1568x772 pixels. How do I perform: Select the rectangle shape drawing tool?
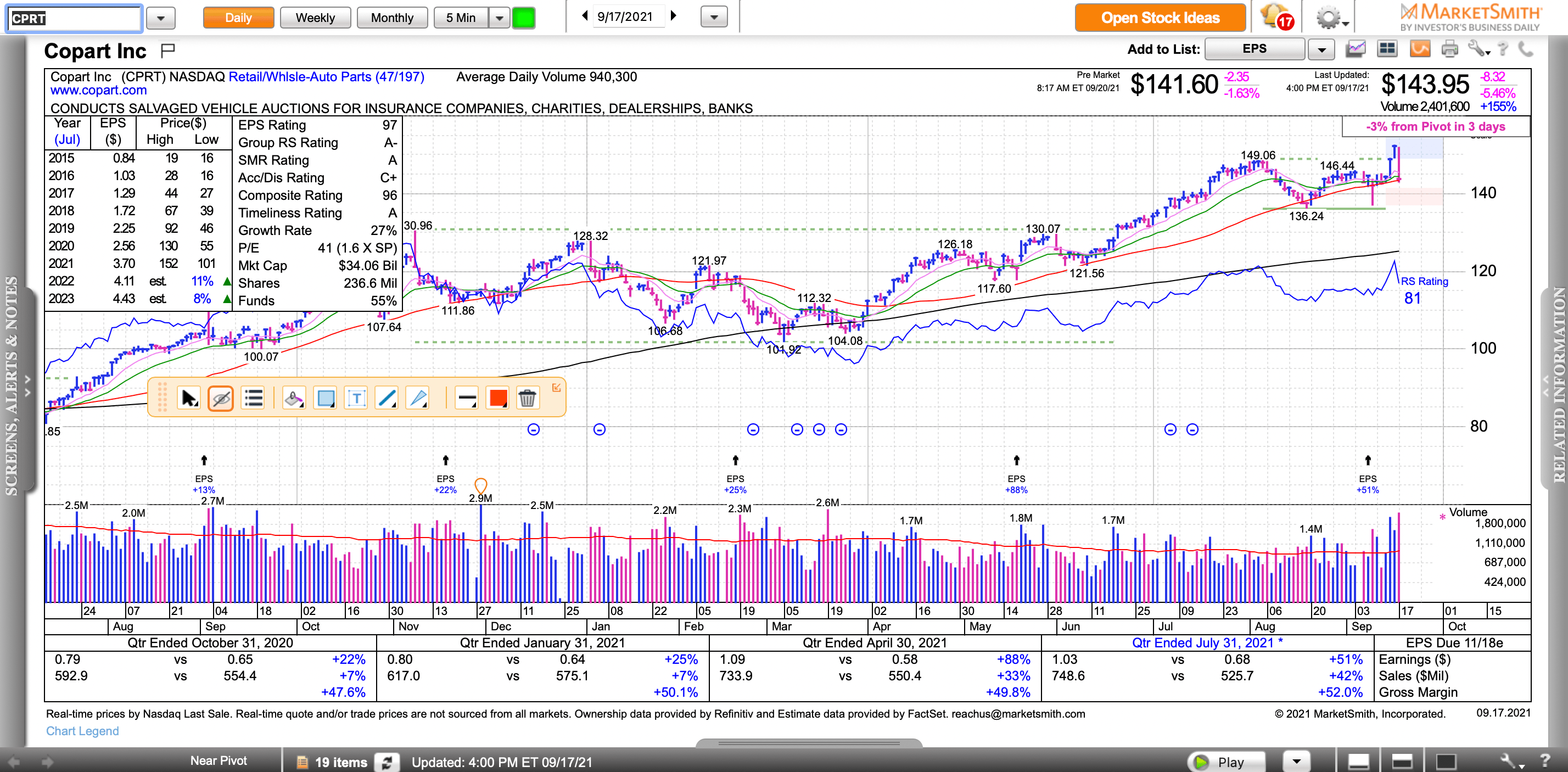point(326,399)
